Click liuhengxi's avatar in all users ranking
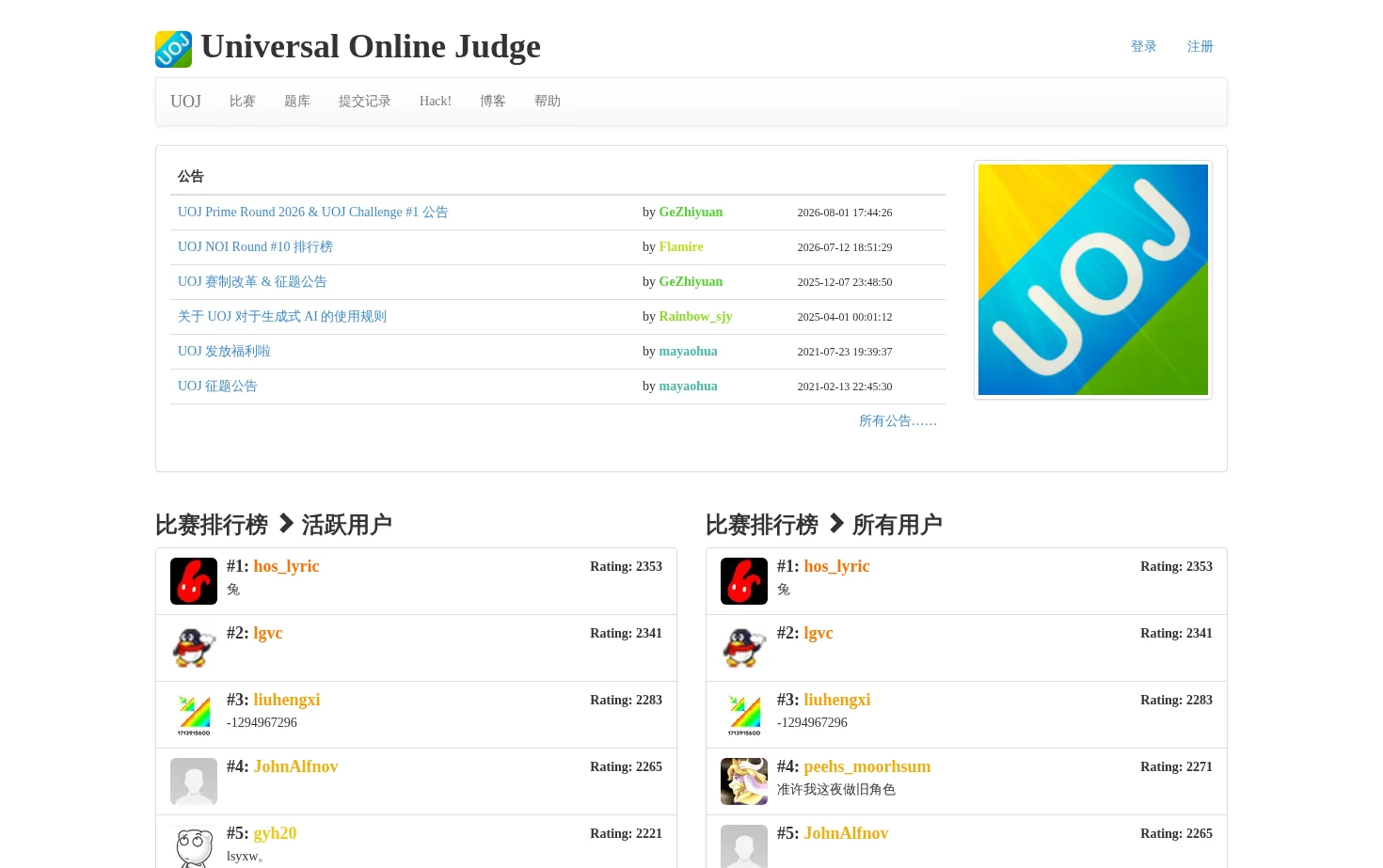Screen dimensions: 1383x868 click(744, 715)
